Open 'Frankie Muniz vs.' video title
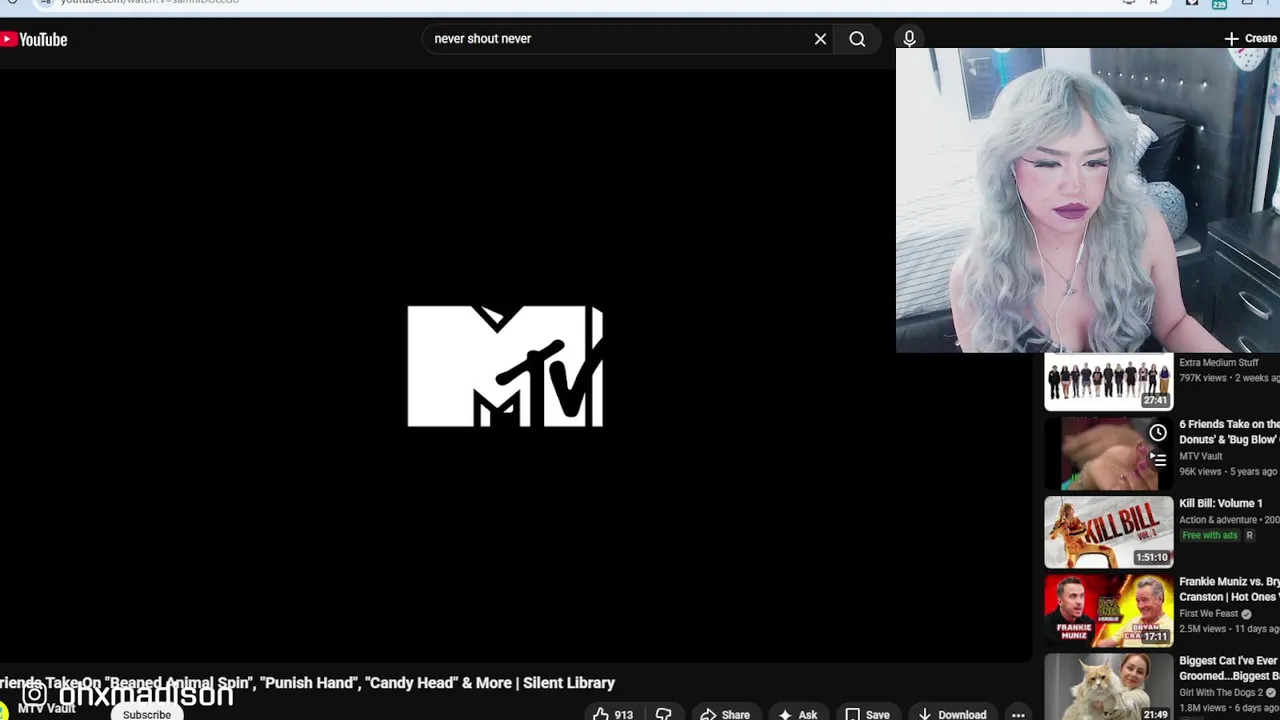1280x720 pixels. coord(1229,589)
